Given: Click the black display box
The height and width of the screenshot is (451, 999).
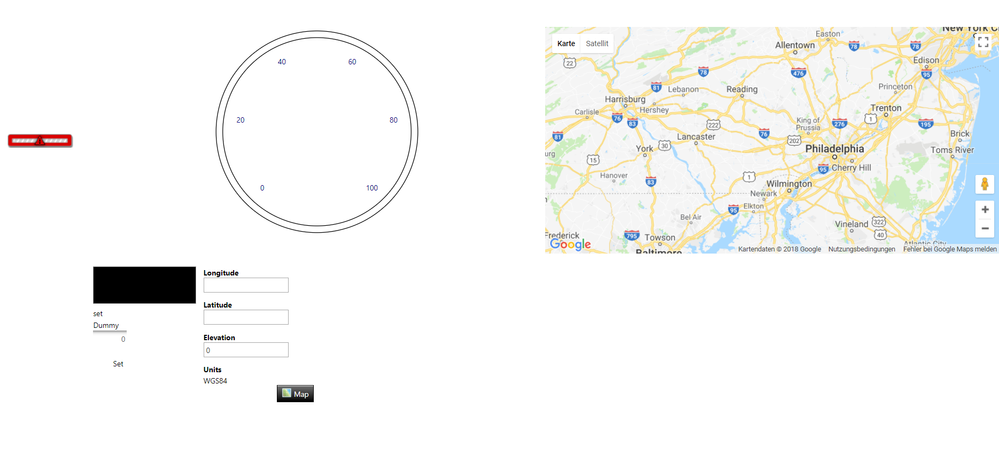Looking at the screenshot, I should coord(145,285).
